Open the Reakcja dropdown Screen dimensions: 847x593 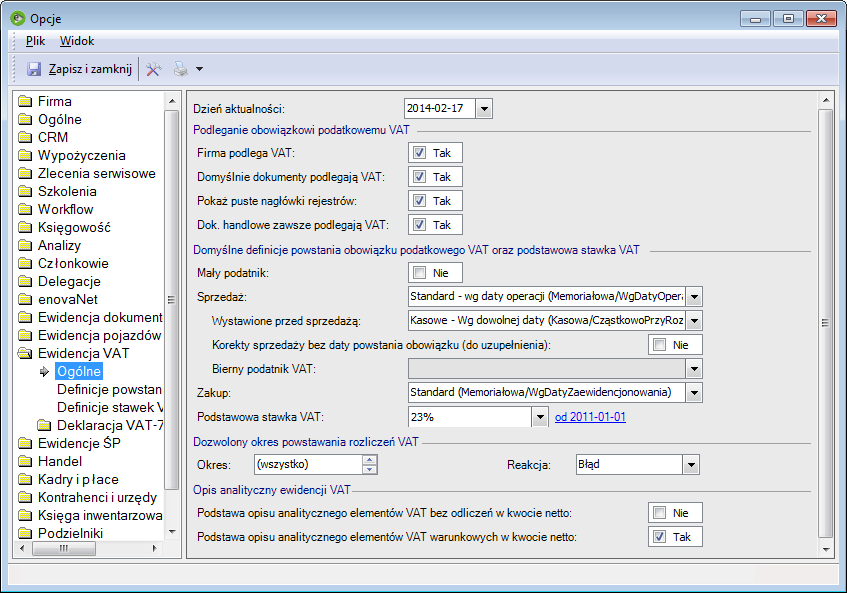(x=691, y=464)
